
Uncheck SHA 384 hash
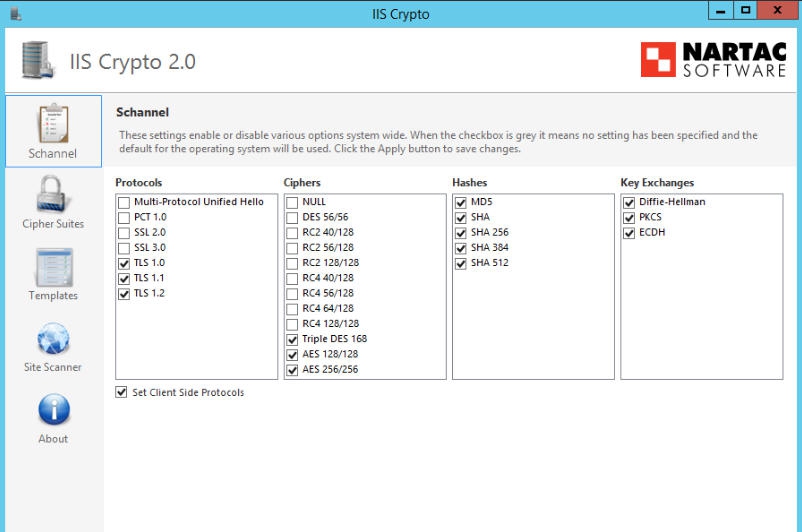click(461, 249)
